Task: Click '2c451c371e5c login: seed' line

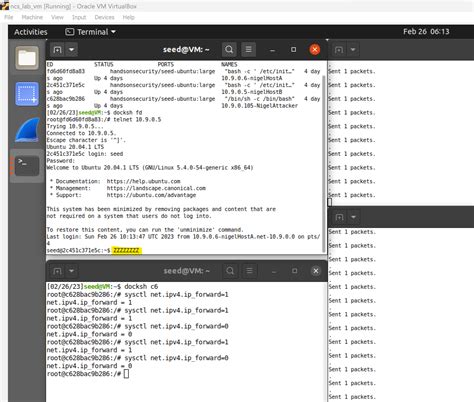Action: pyautogui.click(x=85, y=154)
